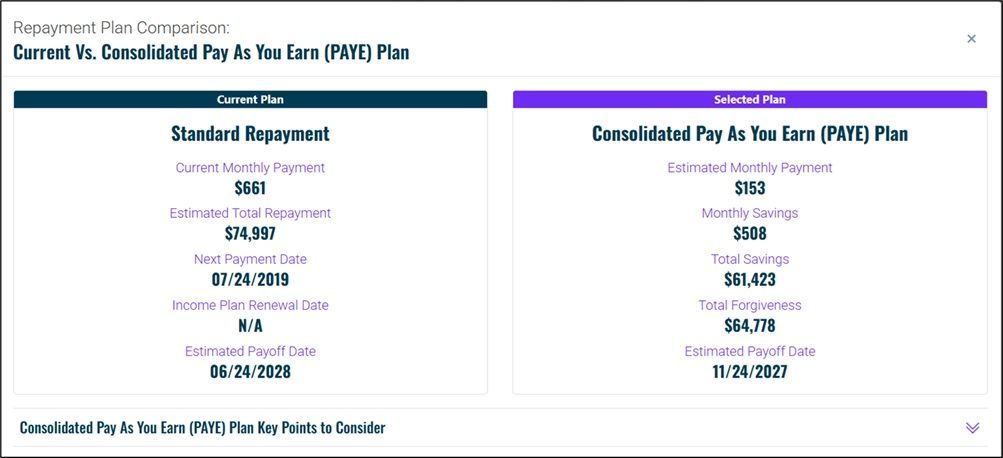This screenshot has height=458, width=1003.
Task: Expand Key Points to Consider chevron
Action: (x=972, y=428)
